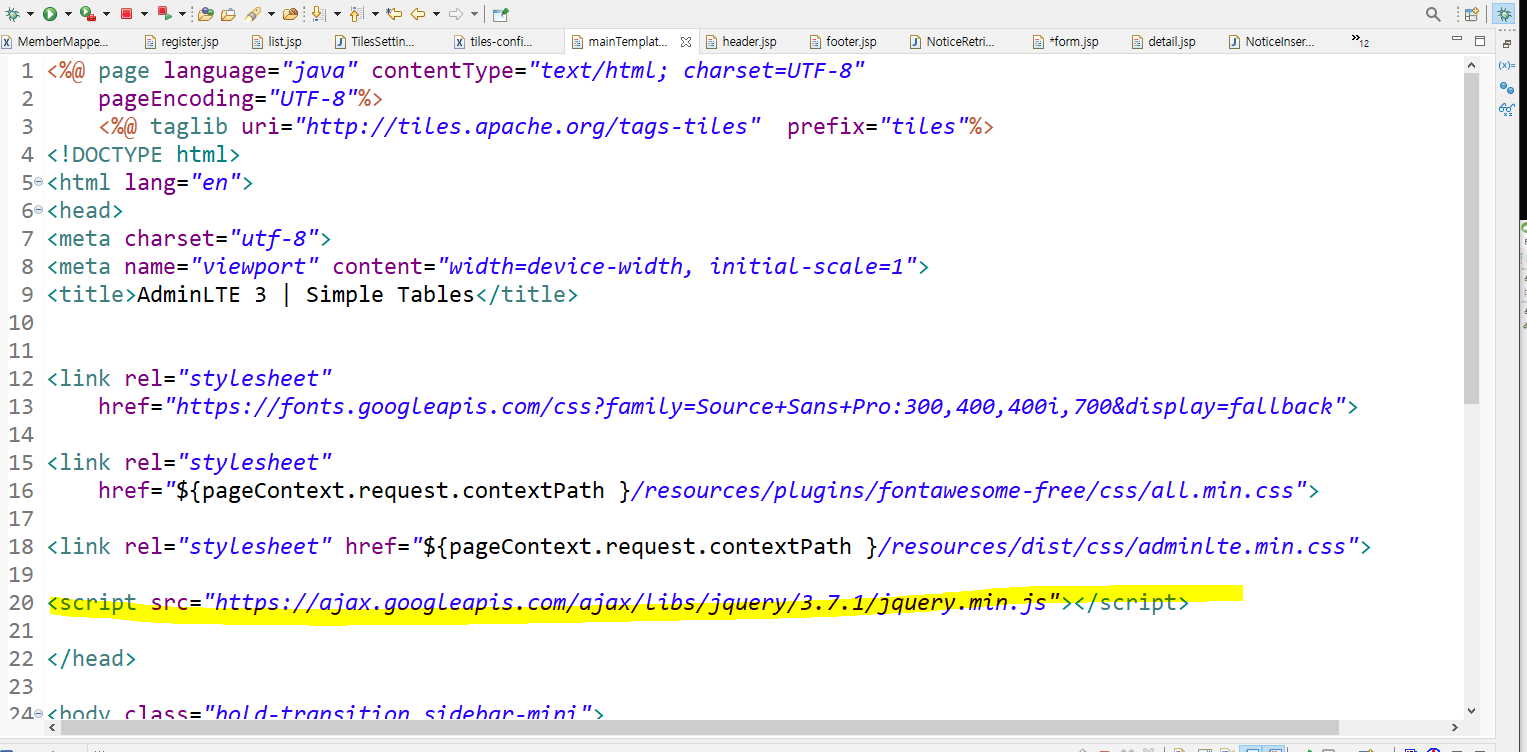Switch to the TilesSettin... tab
Image resolution: width=1527 pixels, height=752 pixels.
[375, 42]
